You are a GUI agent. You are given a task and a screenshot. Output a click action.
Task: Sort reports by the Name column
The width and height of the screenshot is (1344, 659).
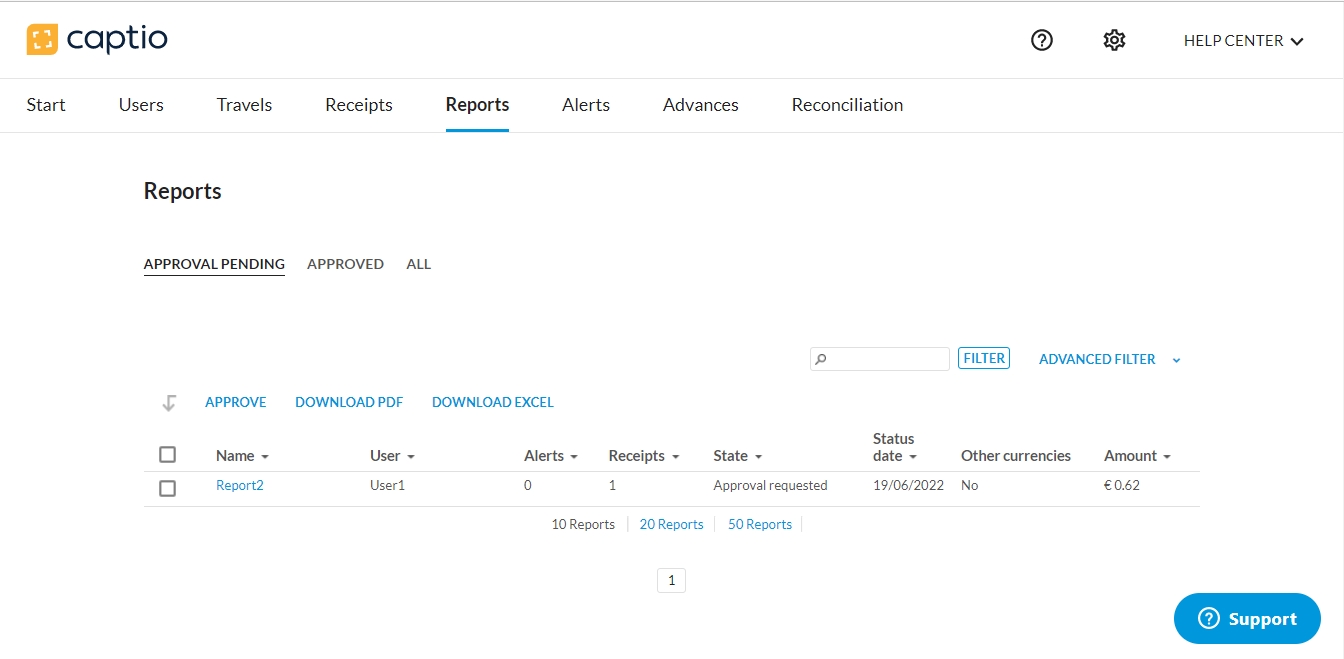[x=242, y=456]
